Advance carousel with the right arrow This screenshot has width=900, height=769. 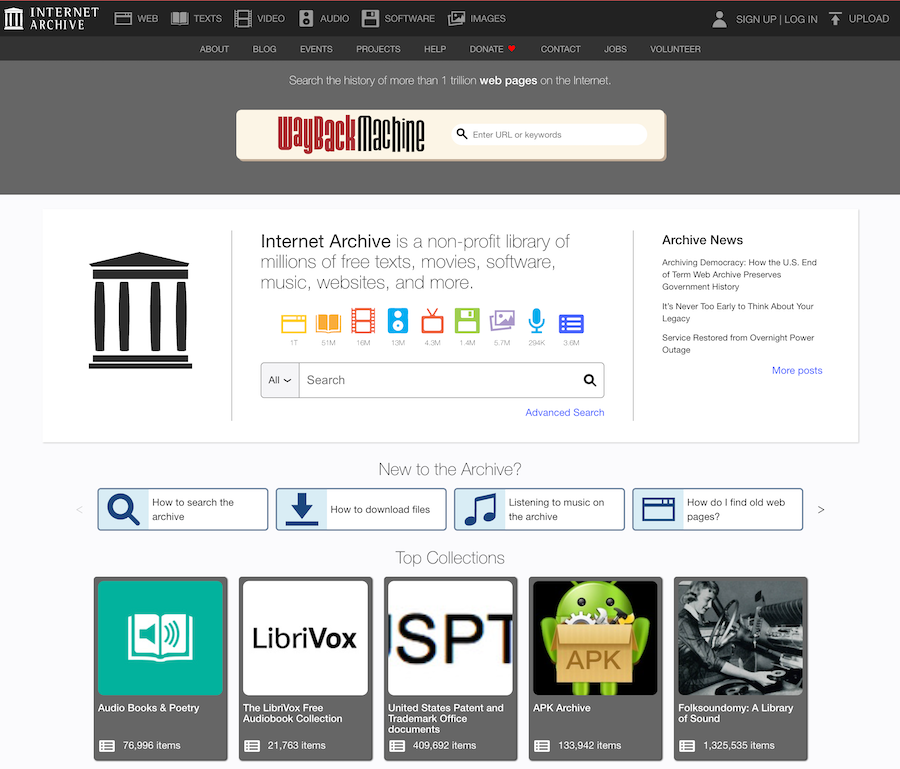[x=821, y=510]
